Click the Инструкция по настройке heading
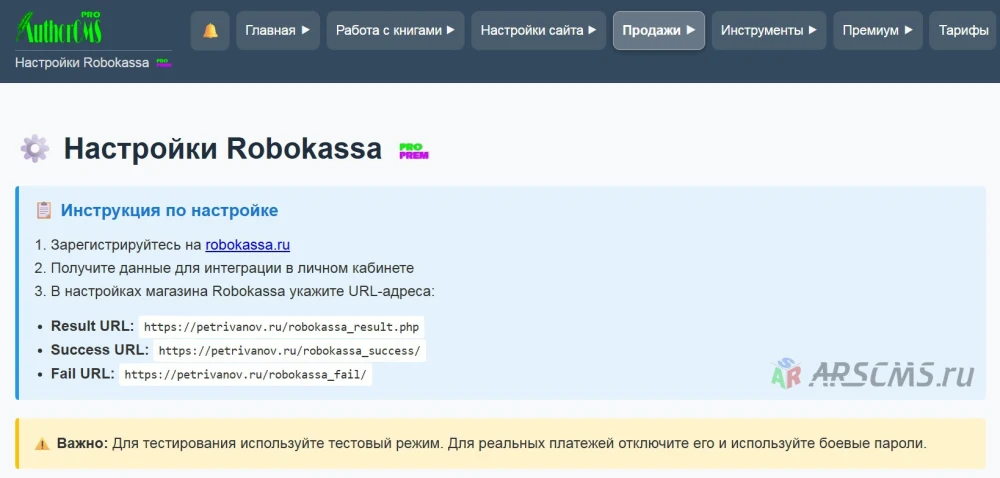1000x478 pixels. click(169, 210)
